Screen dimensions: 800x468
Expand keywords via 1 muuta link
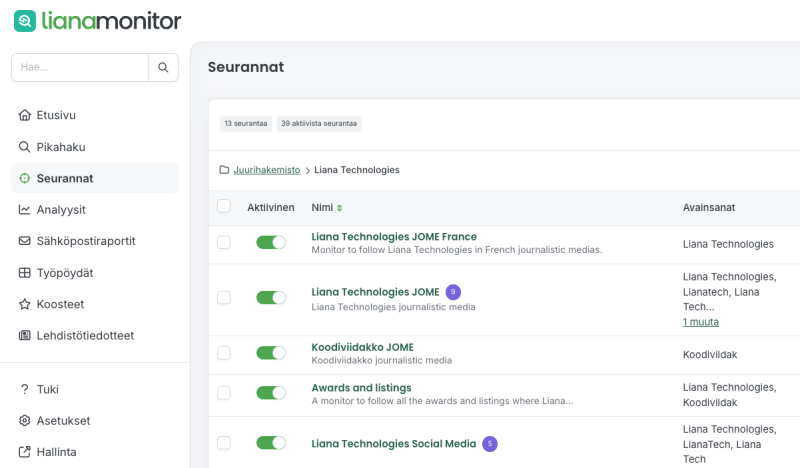[x=701, y=322]
